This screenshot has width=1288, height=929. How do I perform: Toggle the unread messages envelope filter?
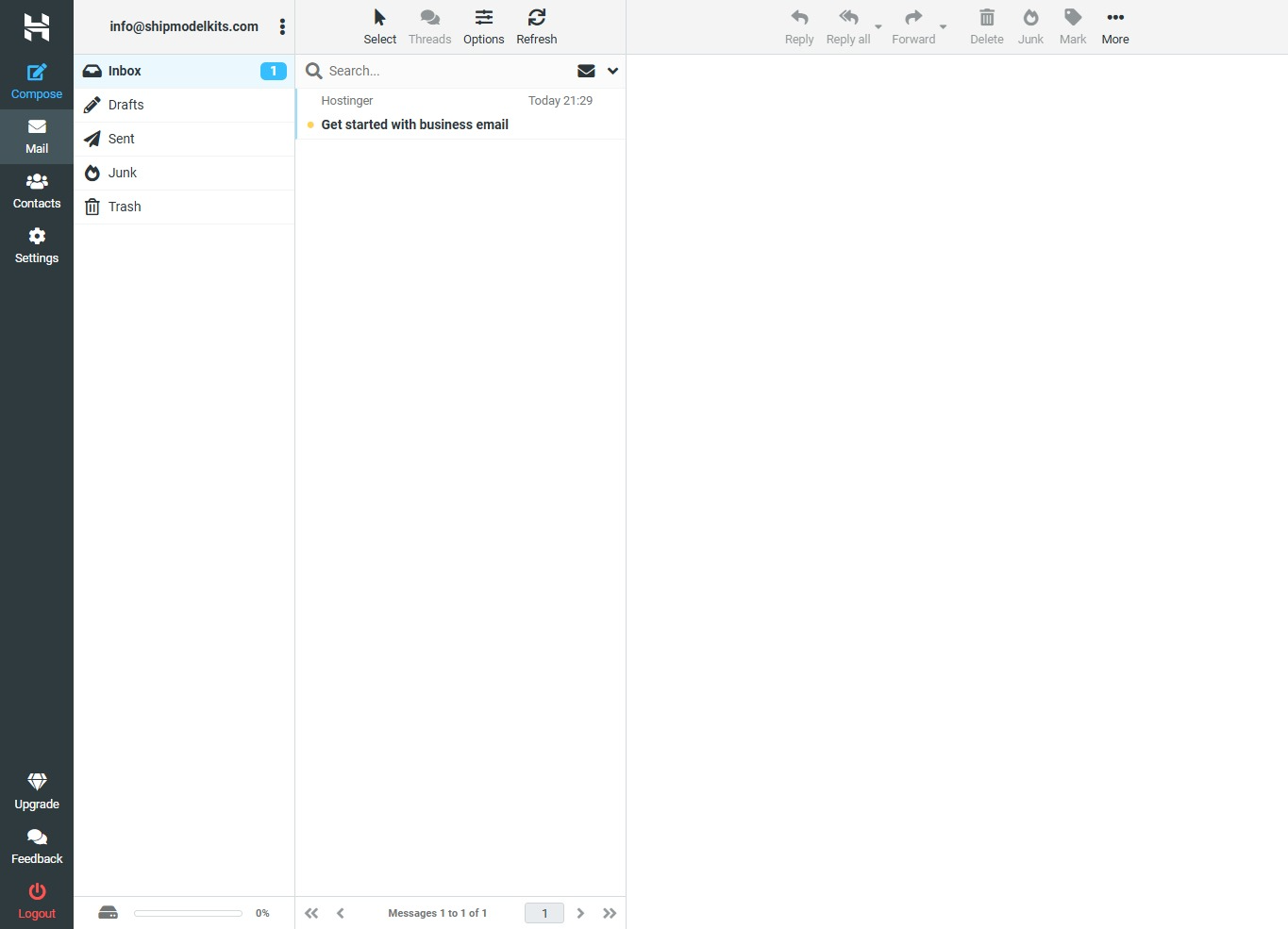click(x=586, y=71)
